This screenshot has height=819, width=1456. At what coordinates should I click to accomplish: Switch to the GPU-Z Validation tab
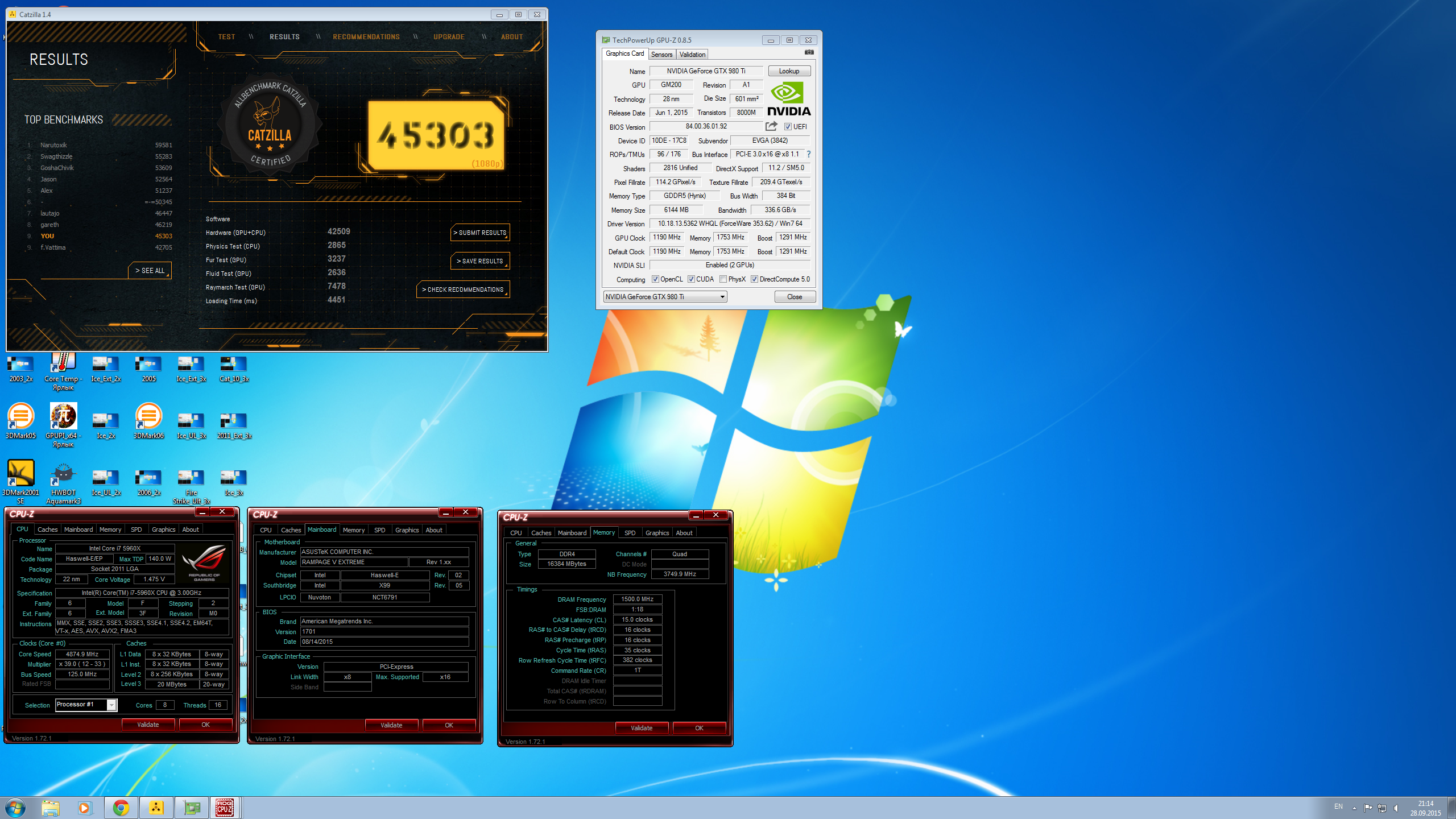click(692, 55)
